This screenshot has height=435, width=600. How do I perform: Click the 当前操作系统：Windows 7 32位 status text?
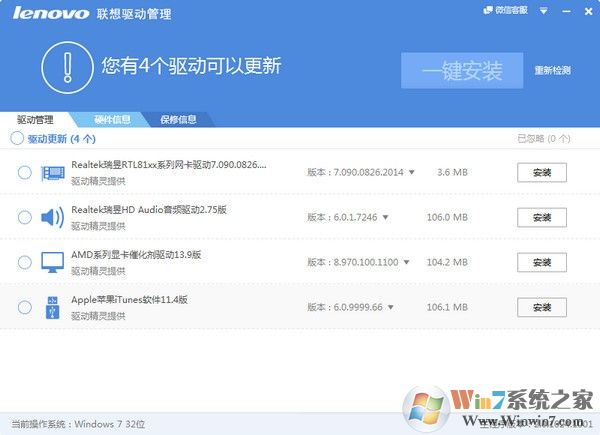click(x=78, y=424)
